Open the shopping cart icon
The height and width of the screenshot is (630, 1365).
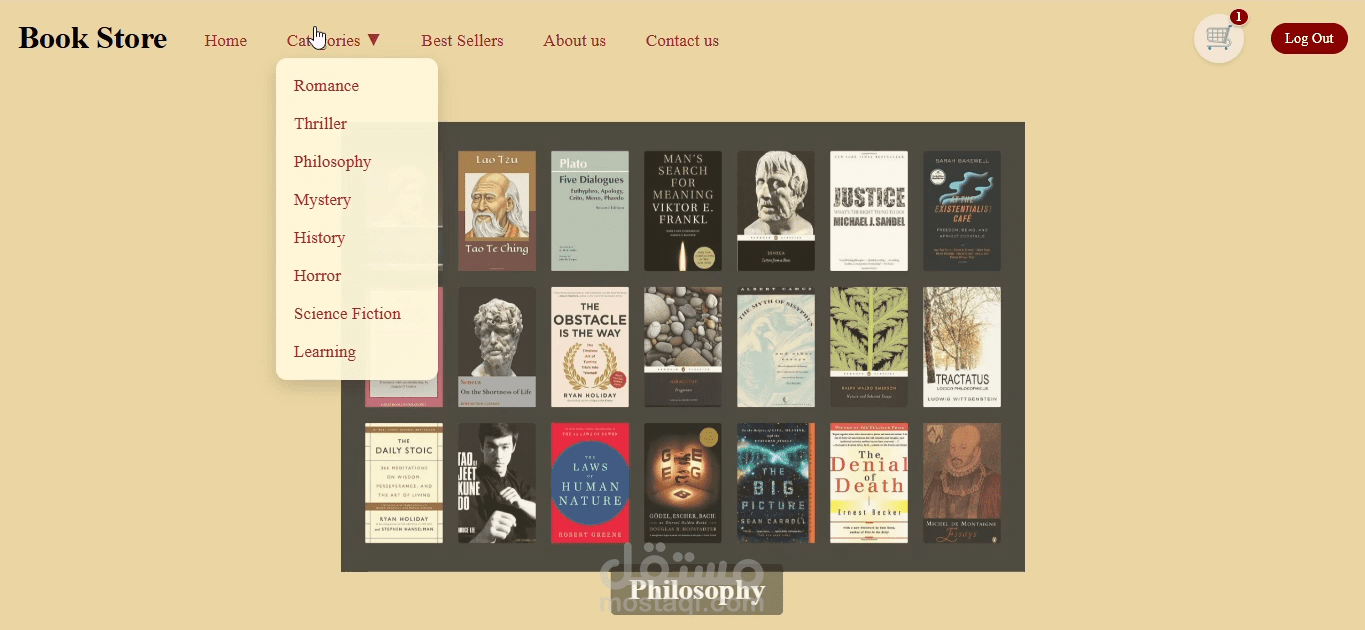point(1218,39)
